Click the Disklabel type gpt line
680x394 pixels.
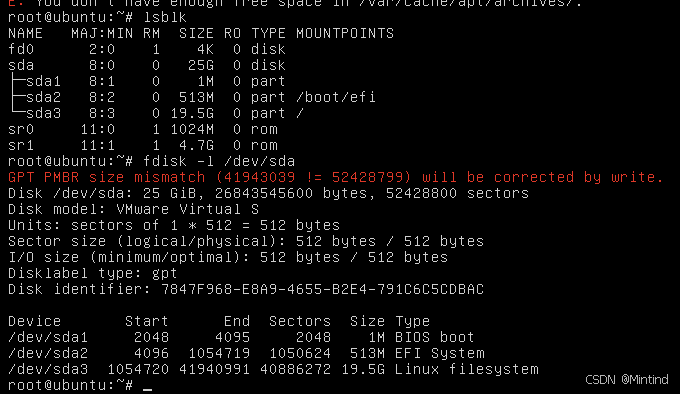click(x=93, y=274)
